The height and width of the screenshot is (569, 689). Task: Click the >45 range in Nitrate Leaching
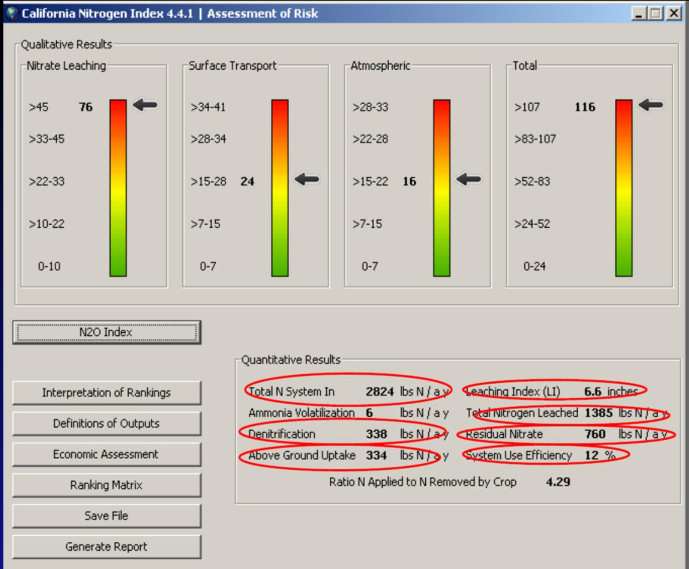(x=39, y=107)
